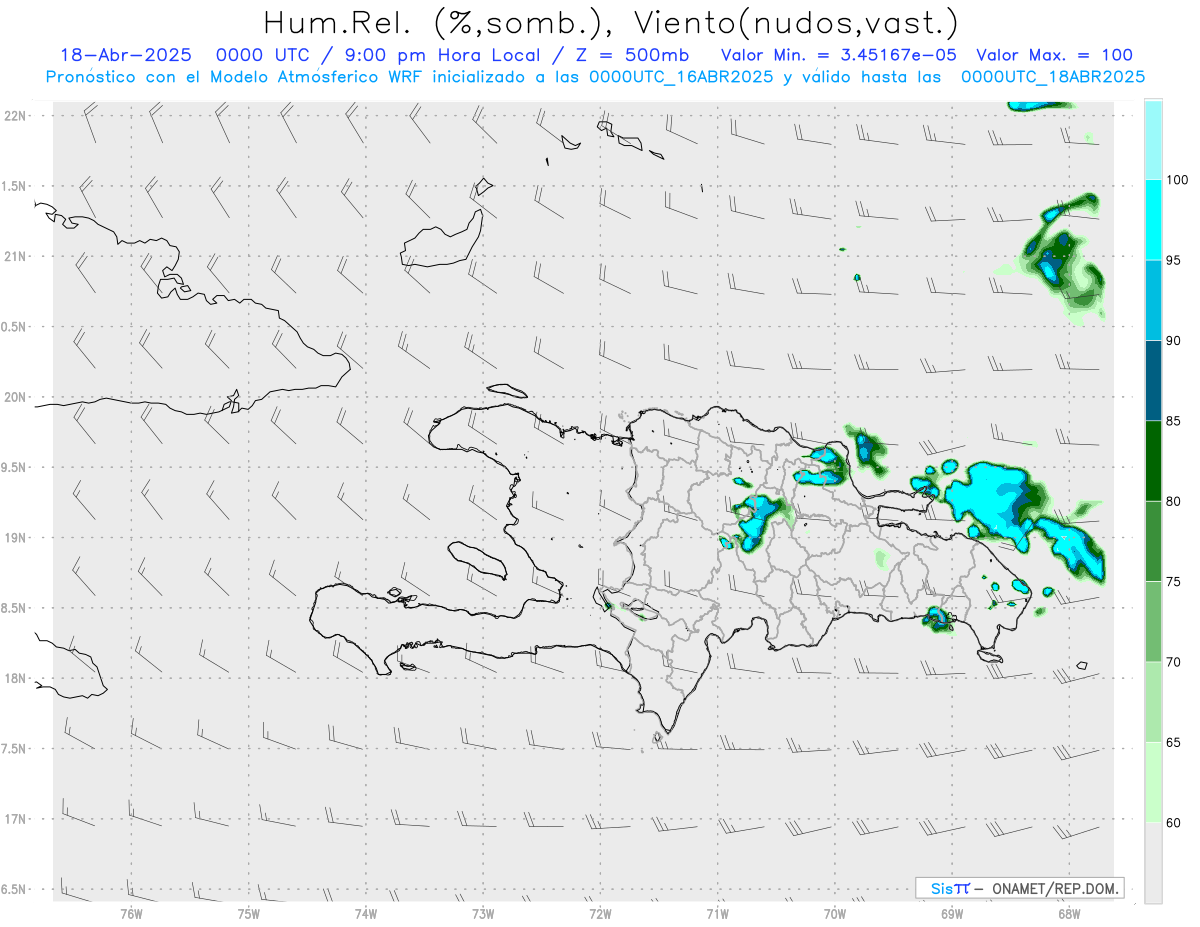Click the longitude label '70W'
Image resolution: width=1200 pixels, height=927 pixels.
[834, 913]
